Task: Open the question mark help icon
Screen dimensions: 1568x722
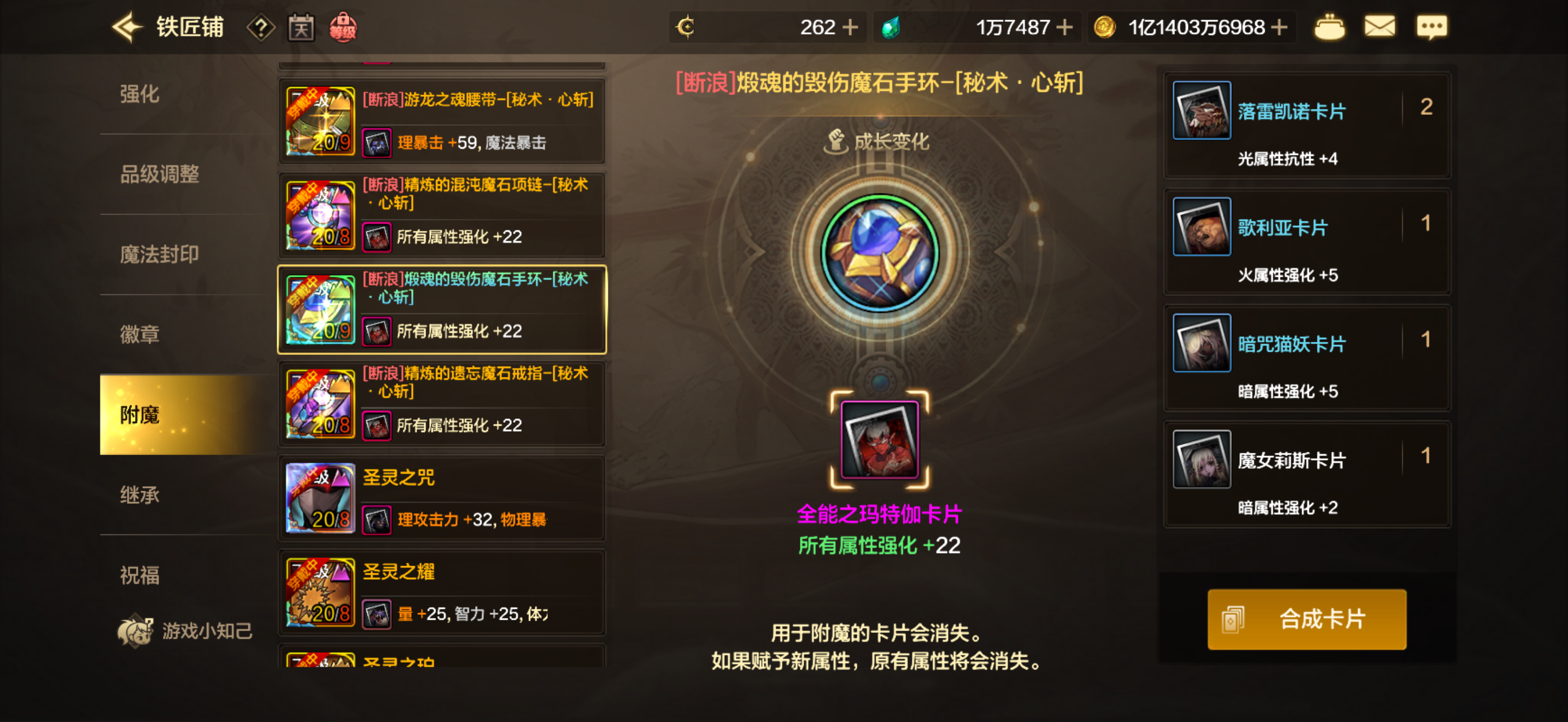Action: tap(261, 27)
